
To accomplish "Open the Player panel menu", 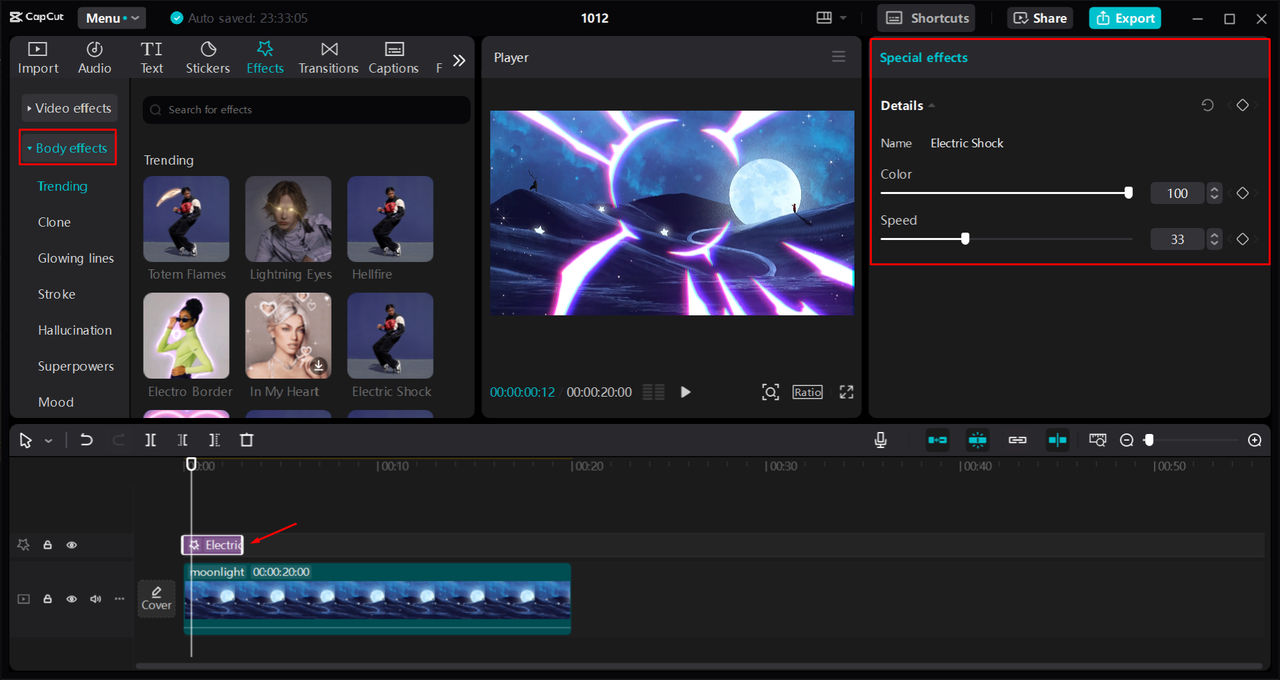I will (839, 57).
